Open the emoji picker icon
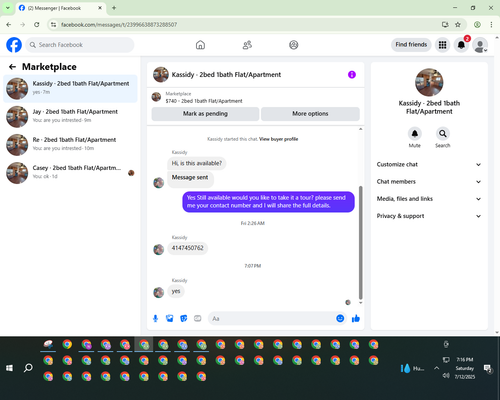Screen dimensions: 500x400 340,318
